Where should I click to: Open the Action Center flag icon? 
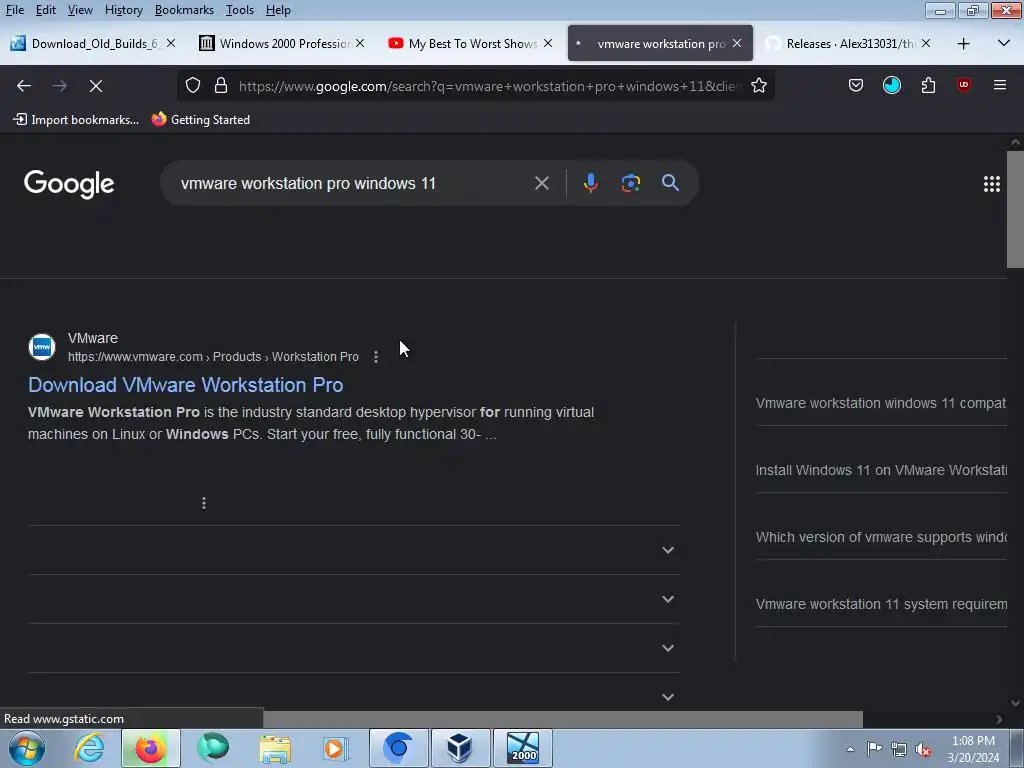tap(874, 749)
